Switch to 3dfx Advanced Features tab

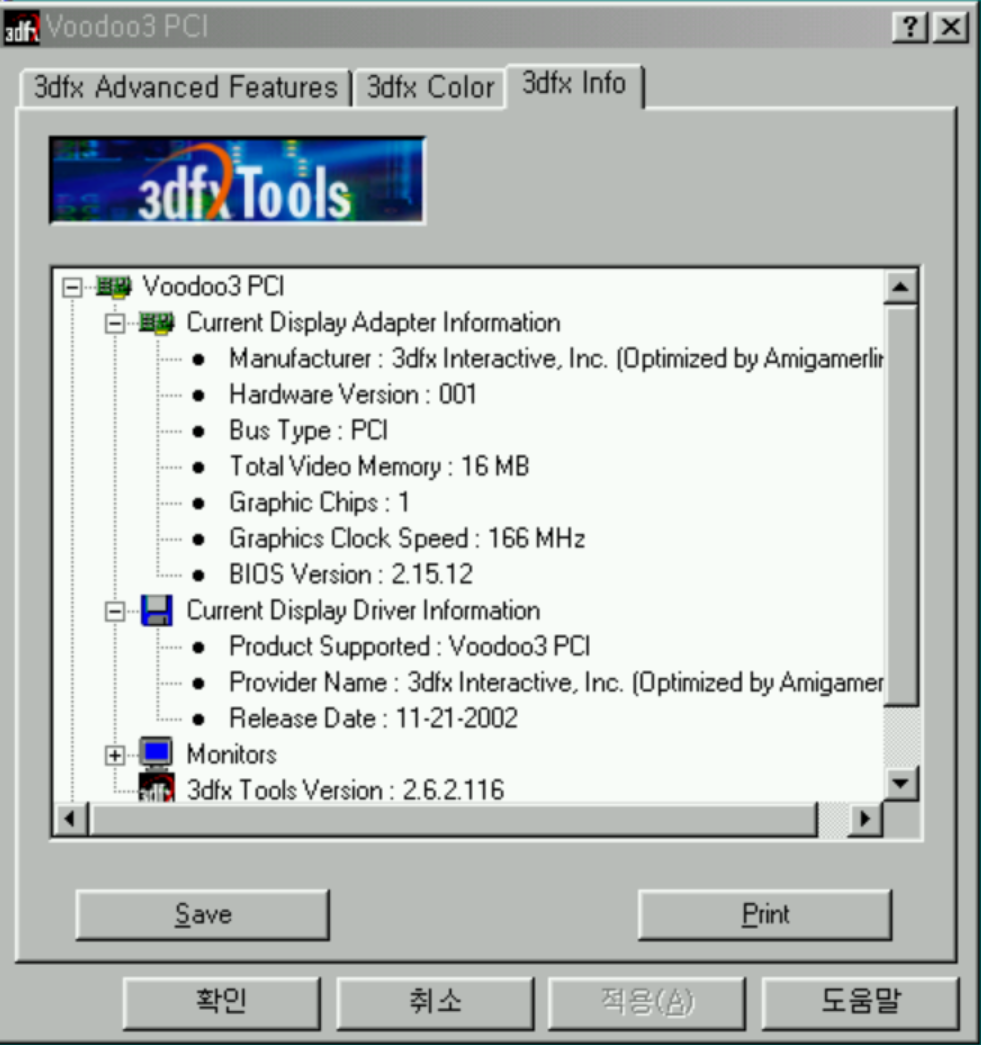click(x=185, y=88)
